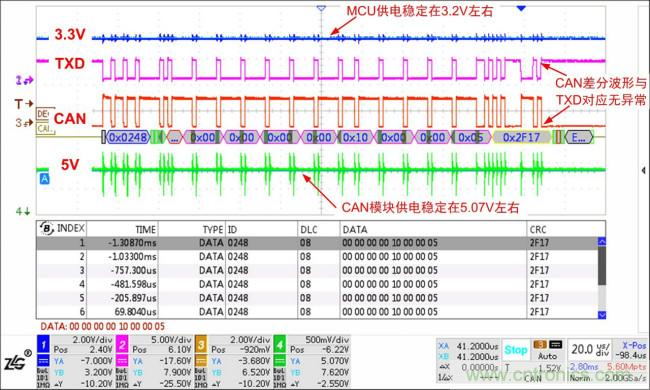Image resolution: width=650 pixels, height=390 pixels.
Task: Click the XA 41.2000us cursor readout
Action: pos(468,346)
